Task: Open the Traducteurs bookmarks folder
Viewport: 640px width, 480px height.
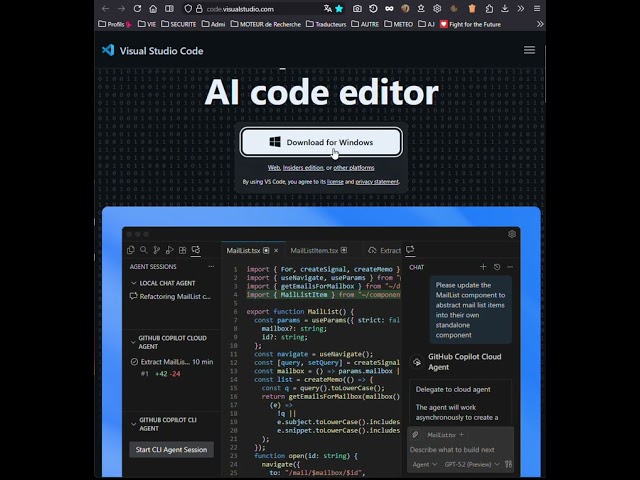Action: pyautogui.click(x=326, y=24)
